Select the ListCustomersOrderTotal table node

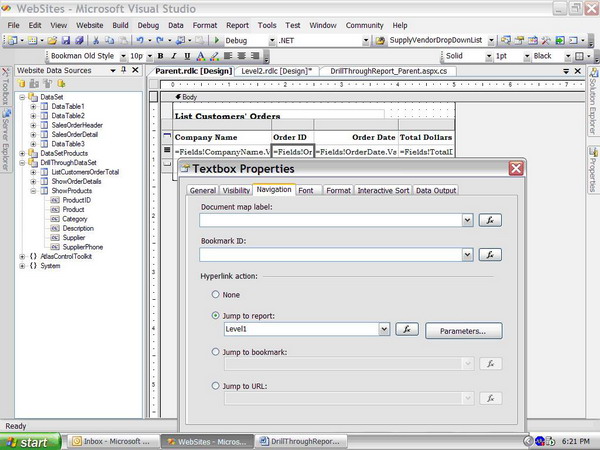(x=85, y=172)
